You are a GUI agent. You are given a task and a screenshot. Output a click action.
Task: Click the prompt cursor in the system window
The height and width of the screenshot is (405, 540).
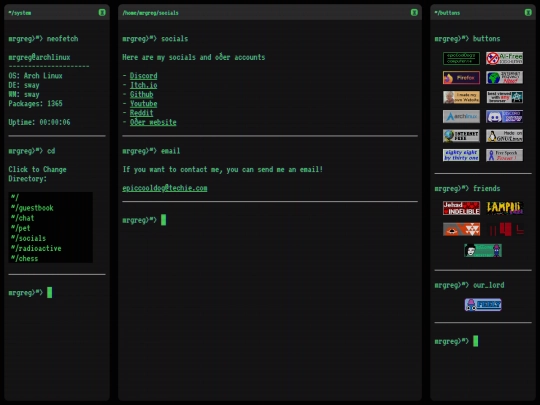point(50,292)
